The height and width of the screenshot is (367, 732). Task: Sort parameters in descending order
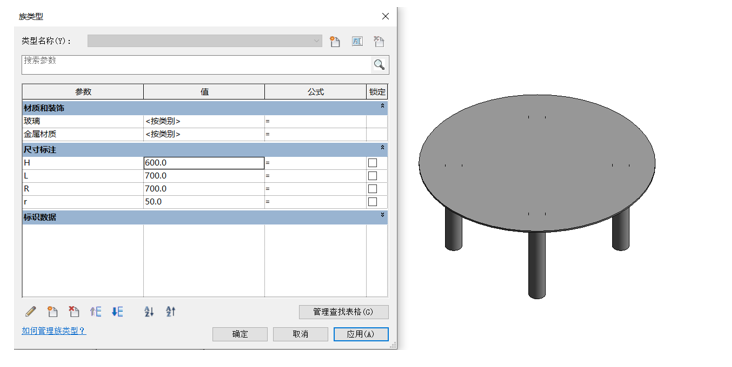[171, 311]
